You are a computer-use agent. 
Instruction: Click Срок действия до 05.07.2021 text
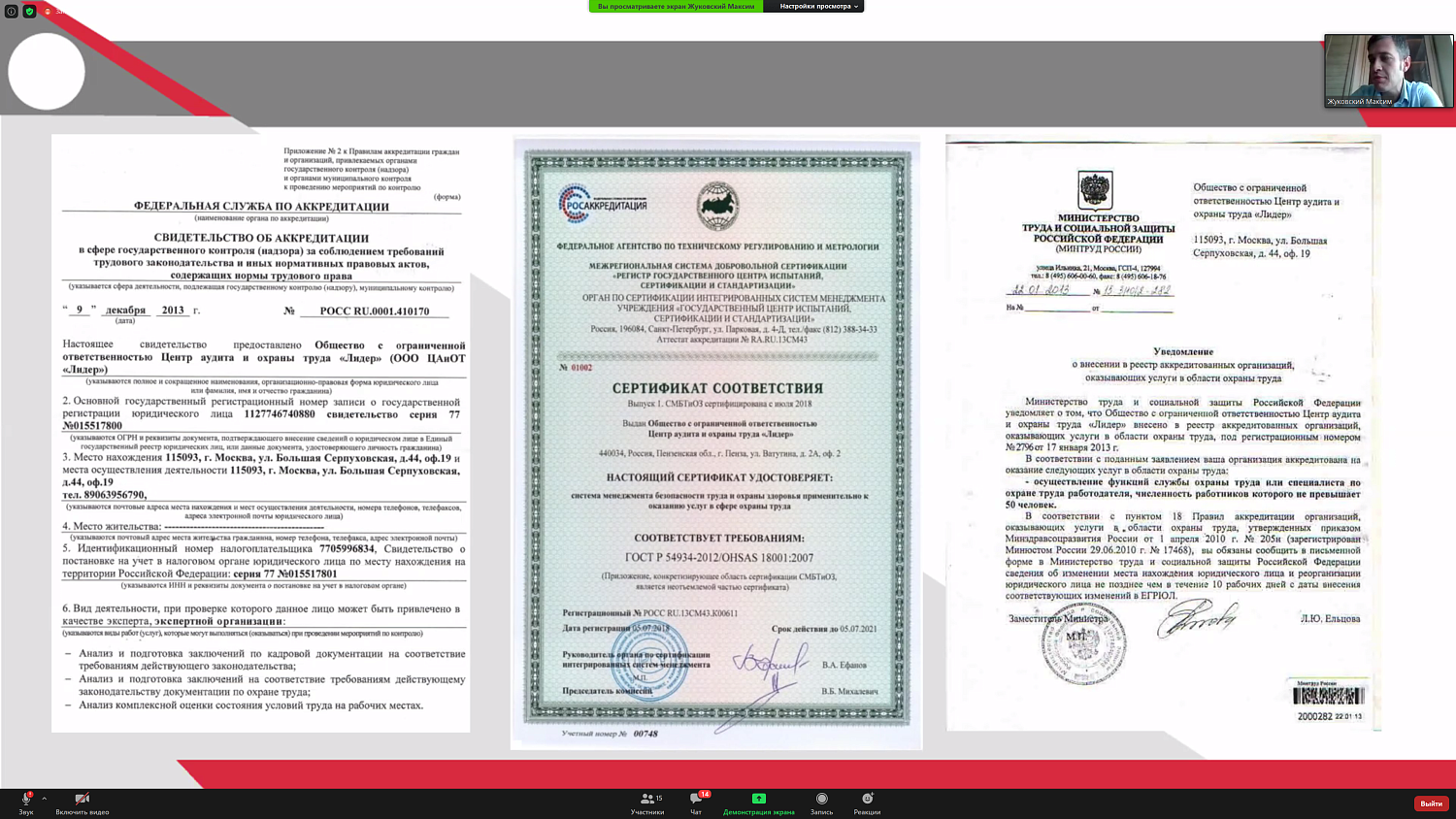pos(824,629)
